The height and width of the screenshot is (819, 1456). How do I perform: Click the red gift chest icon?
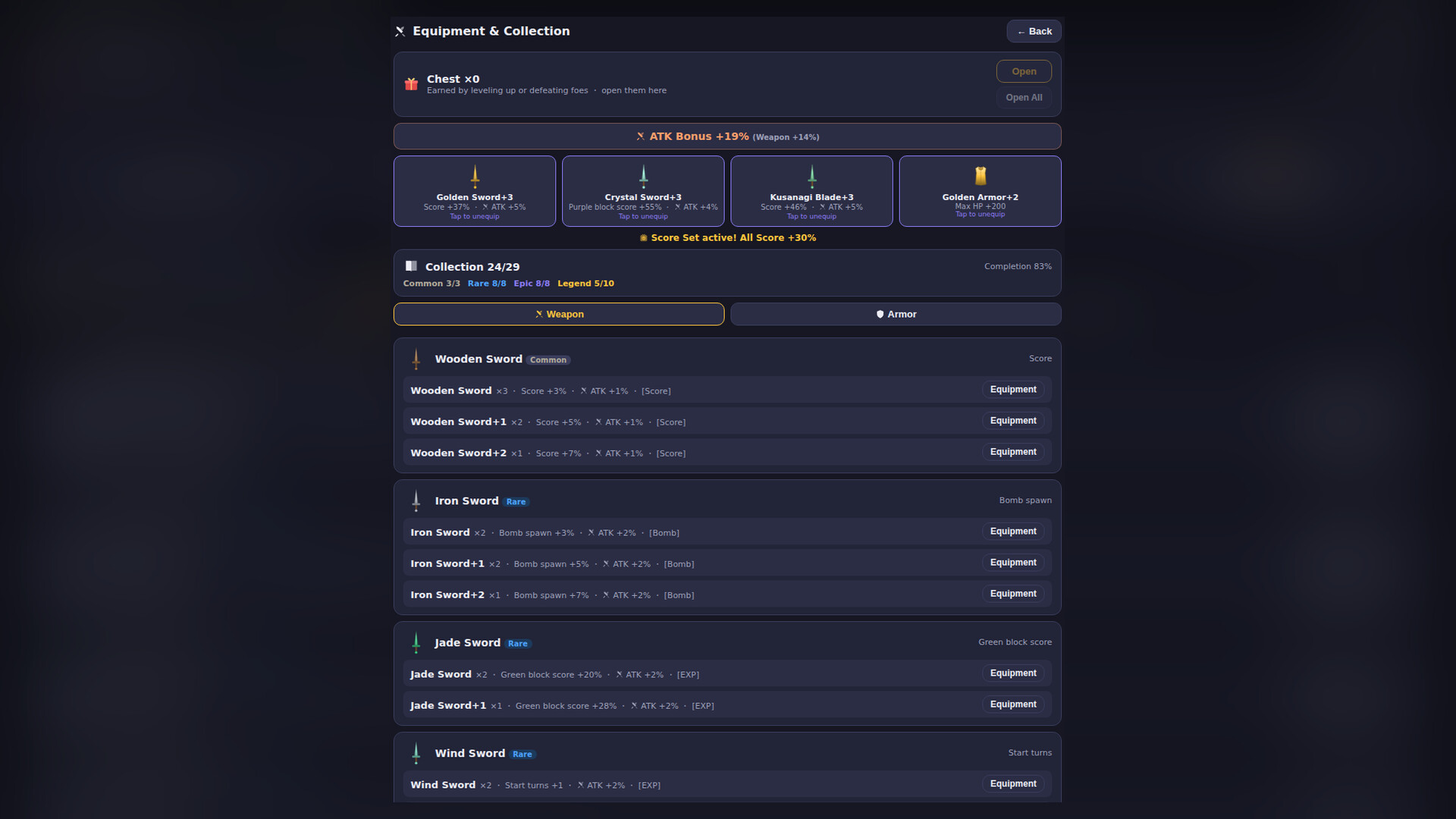pyautogui.click(x=411, y=84)
